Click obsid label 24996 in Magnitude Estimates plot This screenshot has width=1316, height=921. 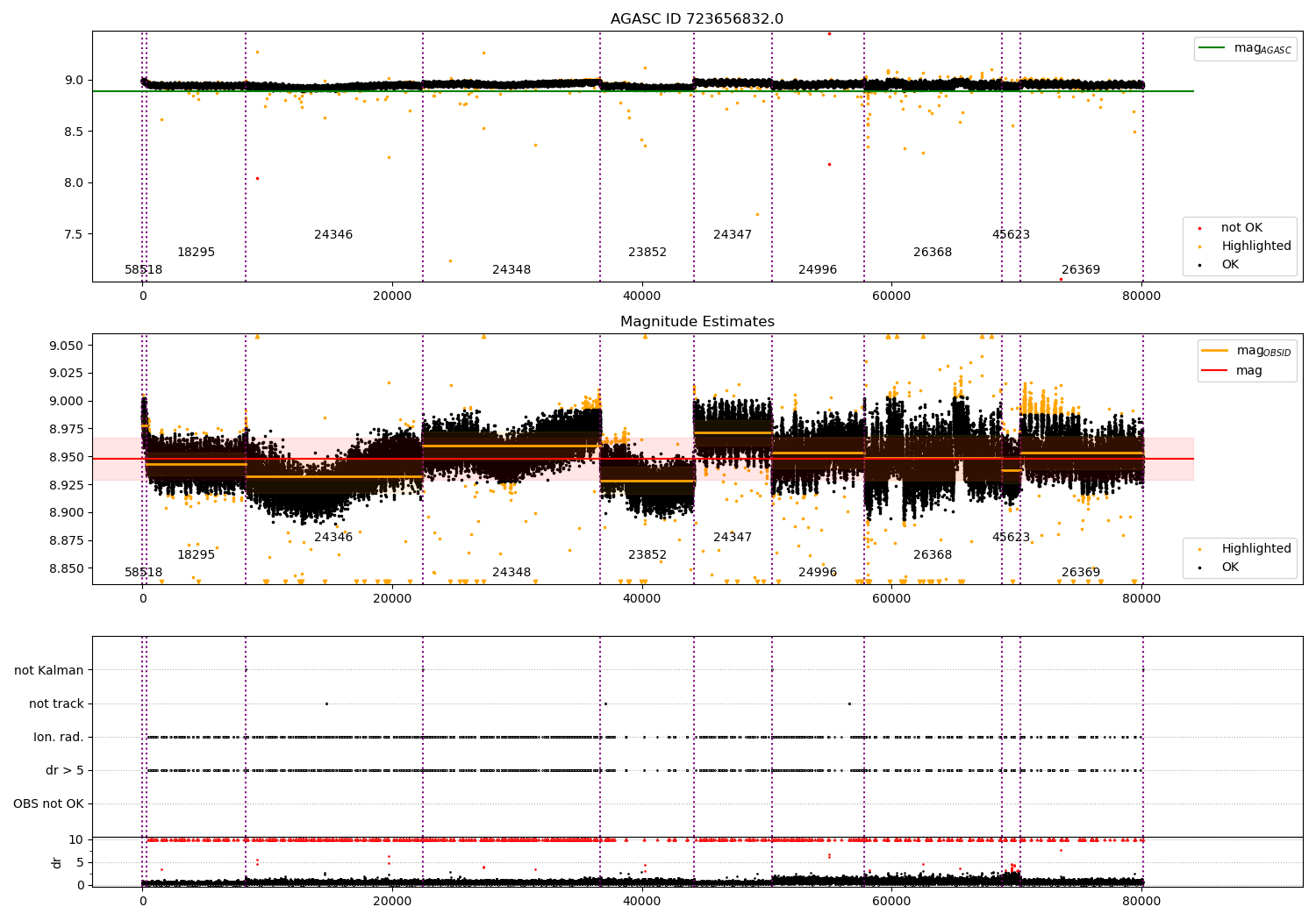coord(818,573)
